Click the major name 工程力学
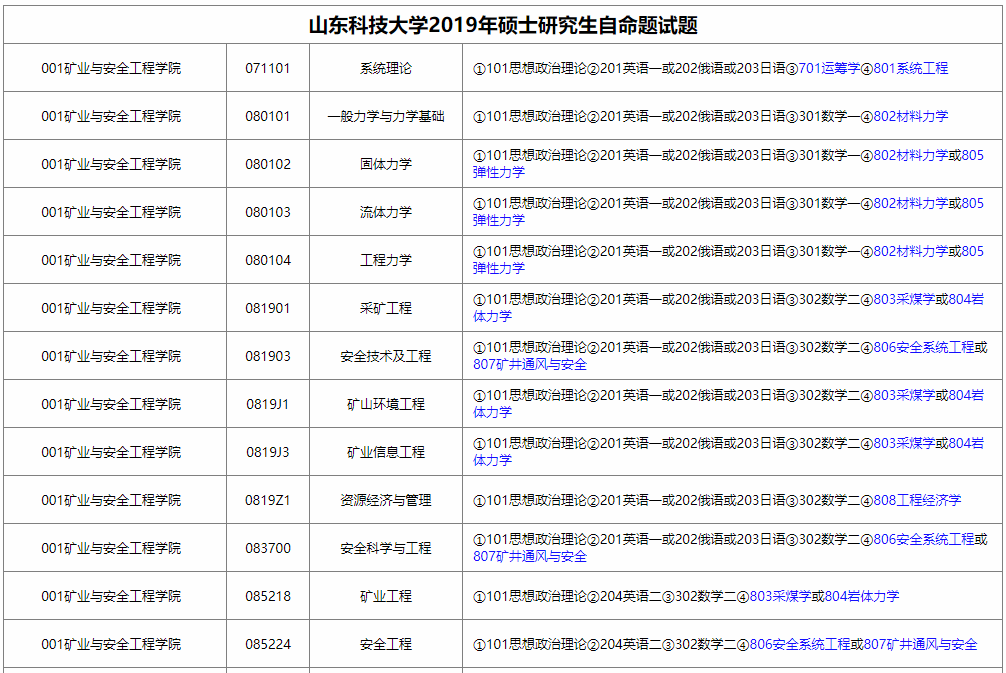This screenshot has width=1006, height=673. click(x=386, y=260)
